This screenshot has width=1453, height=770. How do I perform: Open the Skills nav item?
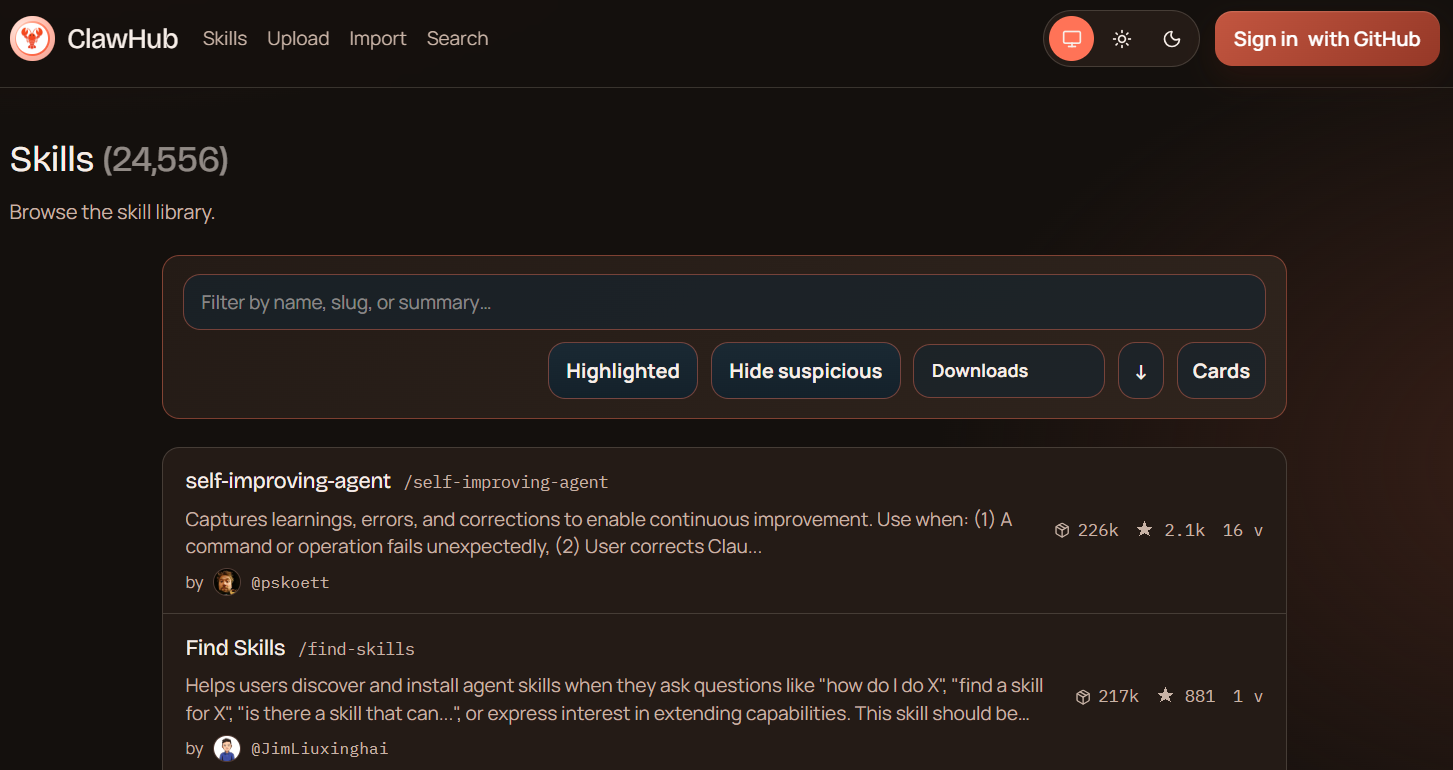pos(224,39)
